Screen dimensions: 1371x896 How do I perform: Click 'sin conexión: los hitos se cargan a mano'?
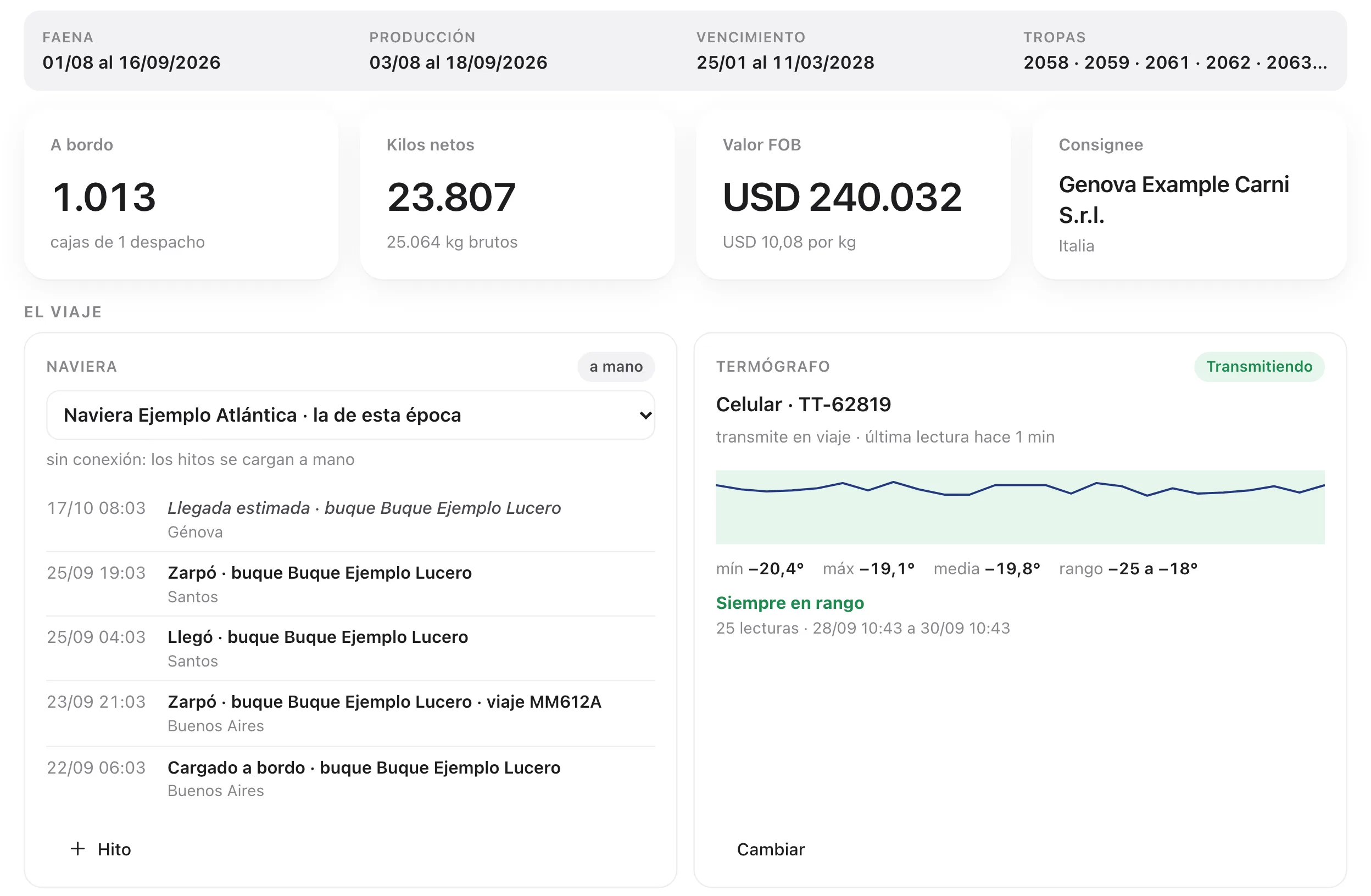[x=200, y=460]
